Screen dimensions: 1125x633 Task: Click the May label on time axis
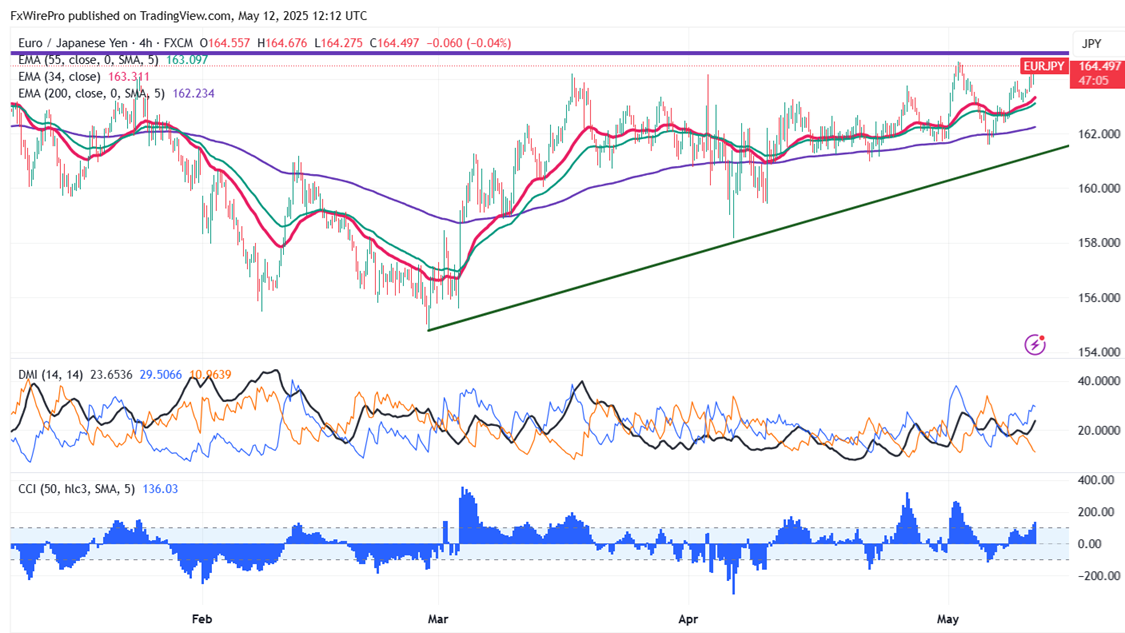coord(948,619)
